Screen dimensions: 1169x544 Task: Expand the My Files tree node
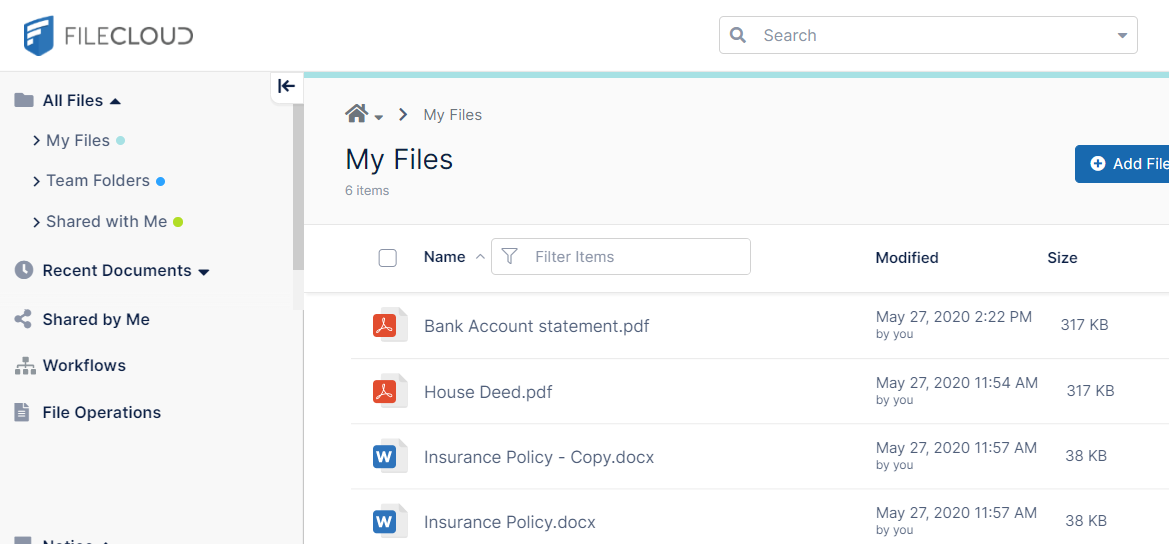click(37, 141)
